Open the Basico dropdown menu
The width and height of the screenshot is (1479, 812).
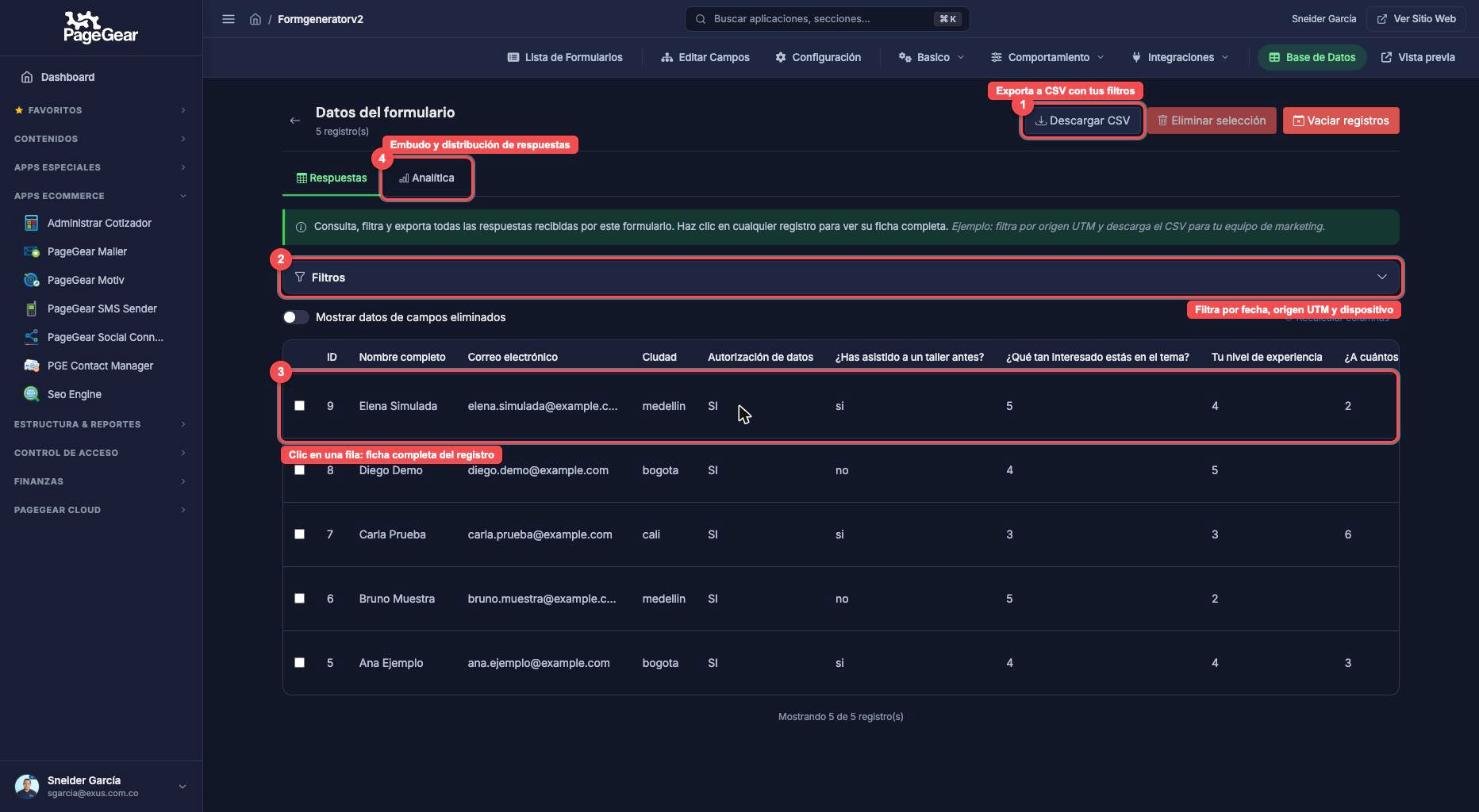click(x=931, y=57)
